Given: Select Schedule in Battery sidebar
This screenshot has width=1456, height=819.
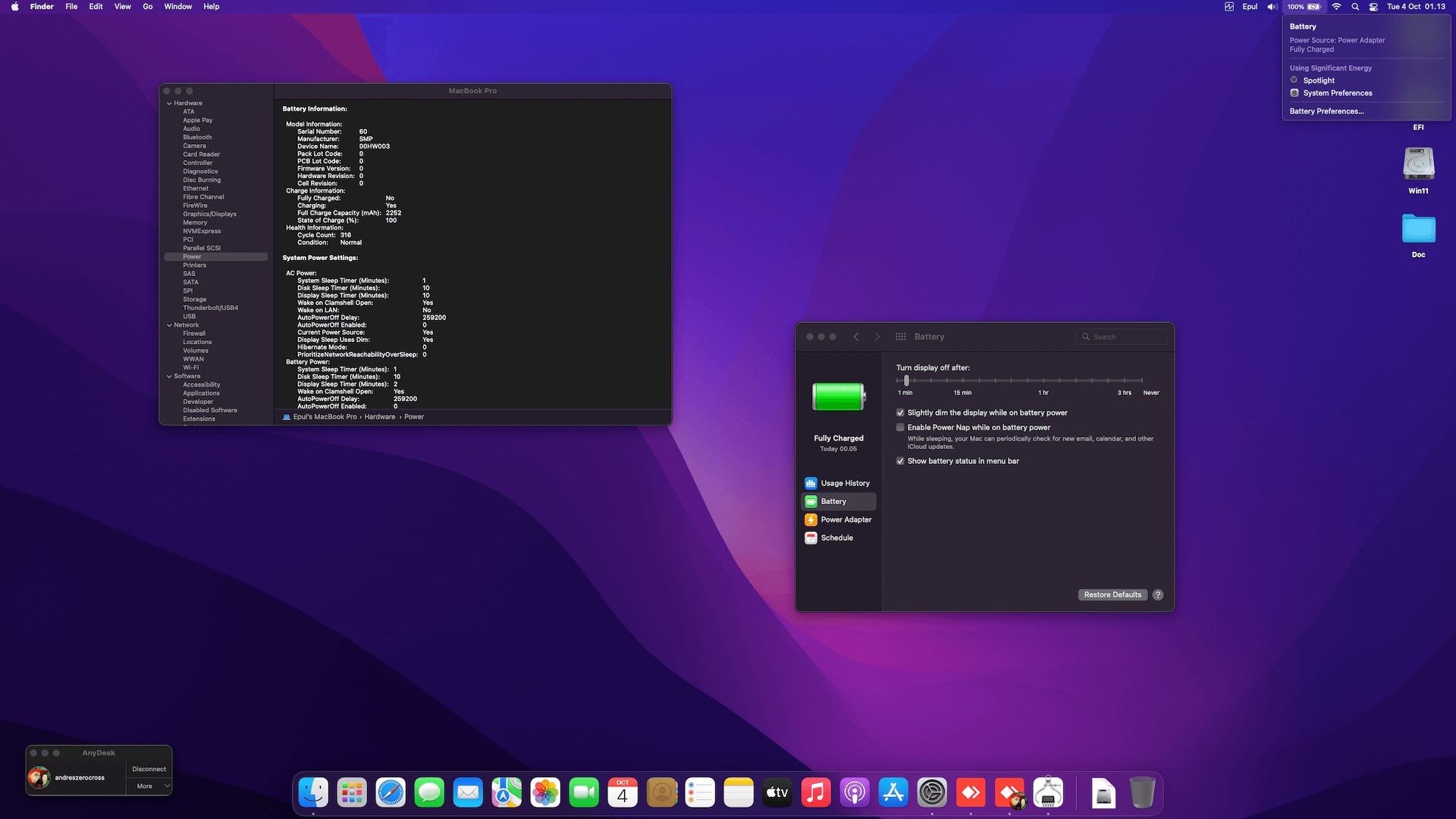Looking at the screenshot, I should tap(838, 538).
